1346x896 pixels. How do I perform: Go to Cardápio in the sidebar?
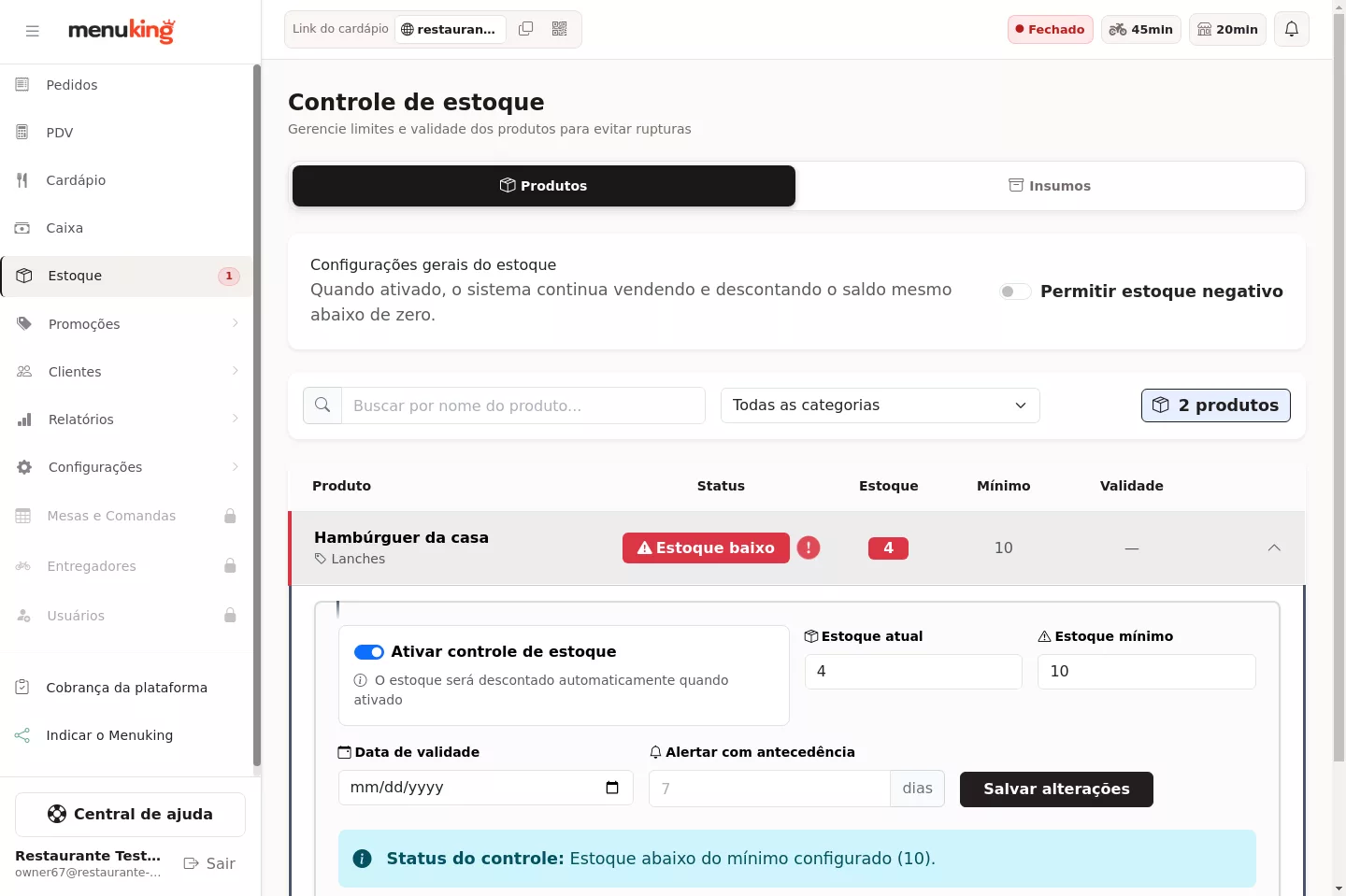(126, 180)
